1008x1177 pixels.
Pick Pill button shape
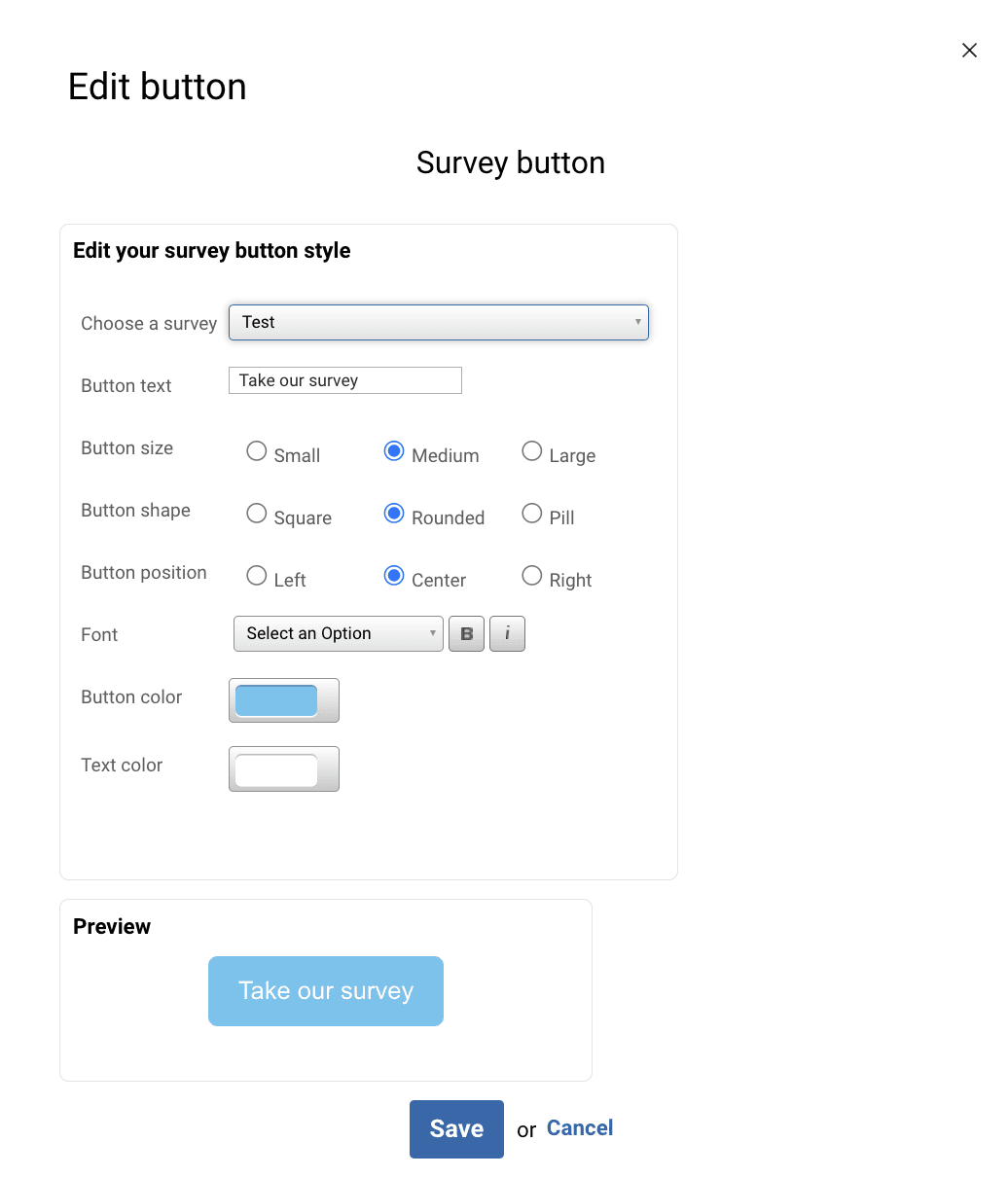(532, 514)
